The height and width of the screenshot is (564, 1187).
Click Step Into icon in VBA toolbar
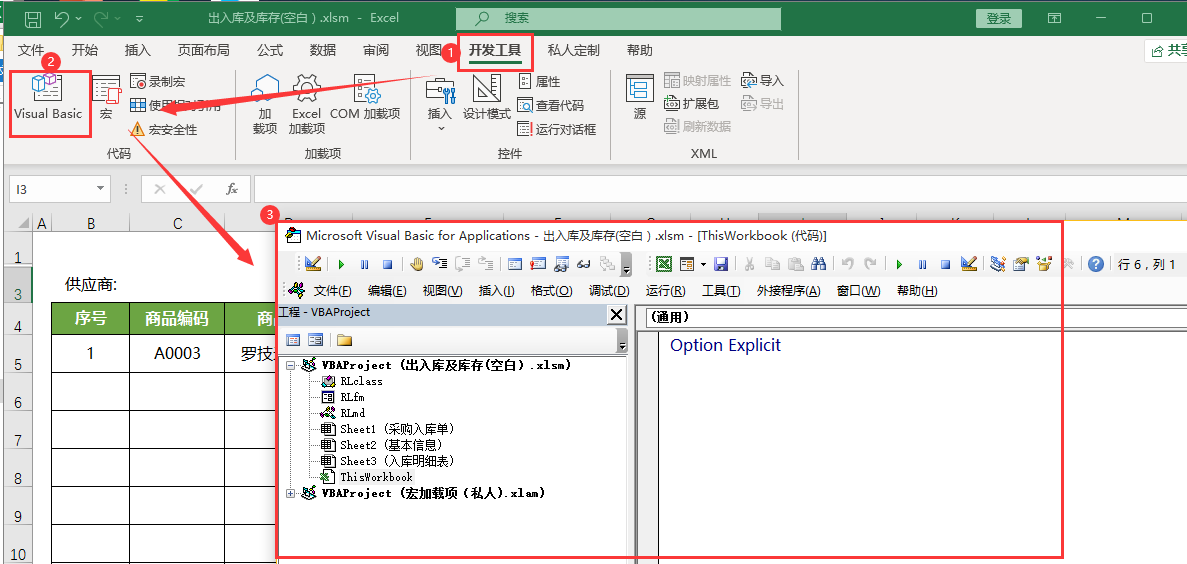click(x=439, y=264)
